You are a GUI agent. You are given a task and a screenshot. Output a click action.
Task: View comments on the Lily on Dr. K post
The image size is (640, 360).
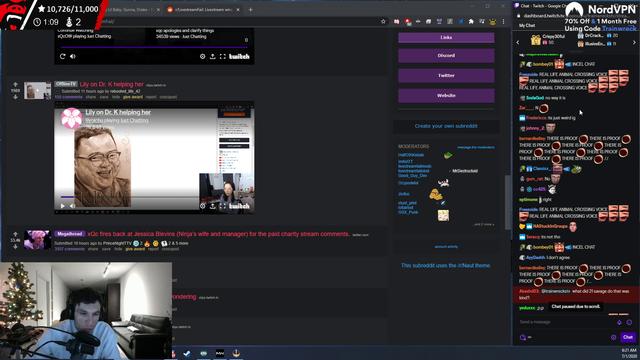[x=69, y=97]
